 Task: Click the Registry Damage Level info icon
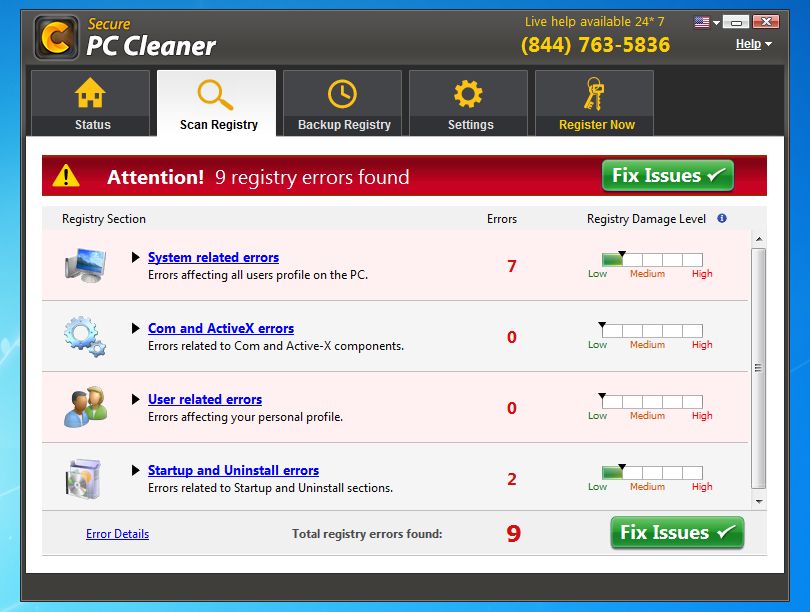(722, 218)
